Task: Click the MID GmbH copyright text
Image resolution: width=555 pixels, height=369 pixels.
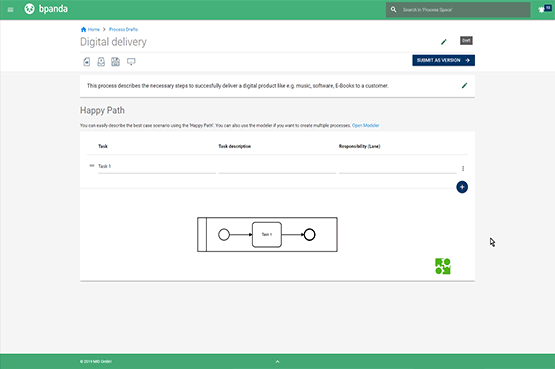Action: click(96, 362)
